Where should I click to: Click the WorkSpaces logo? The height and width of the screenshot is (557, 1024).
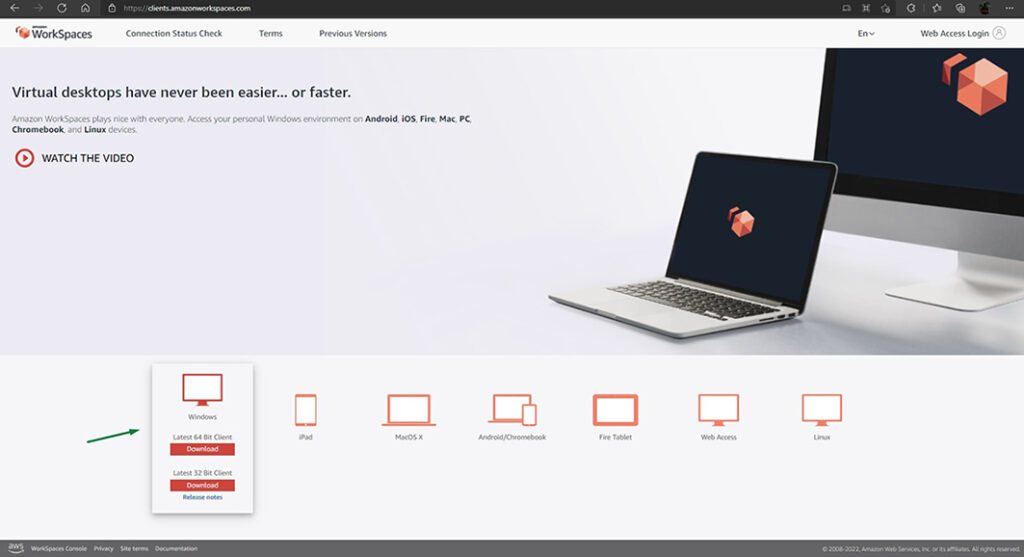click(54, 33)
